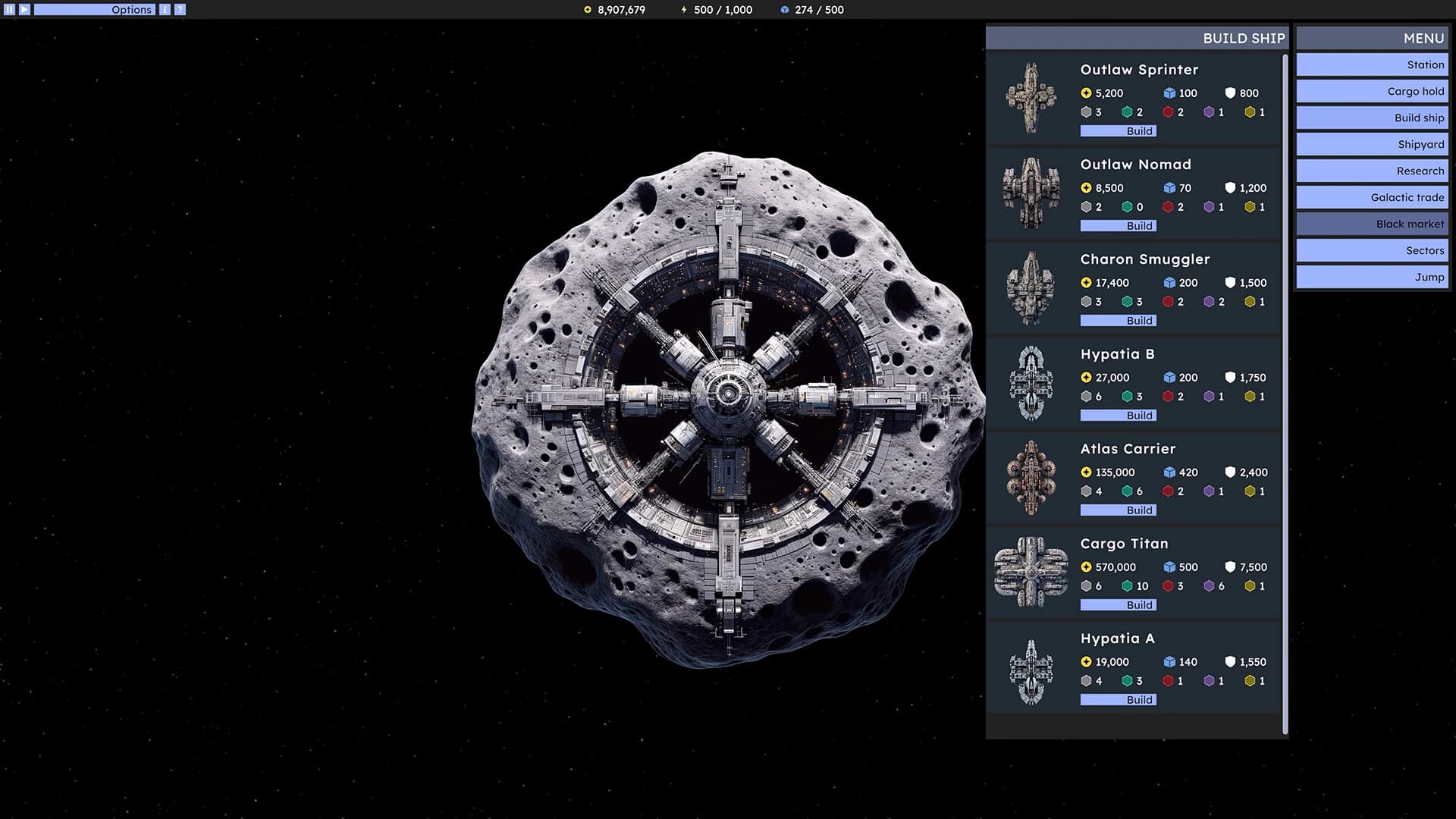The image size is (1456, 819).
Task: Open the Research menu entry
Action: point(1371,171)
